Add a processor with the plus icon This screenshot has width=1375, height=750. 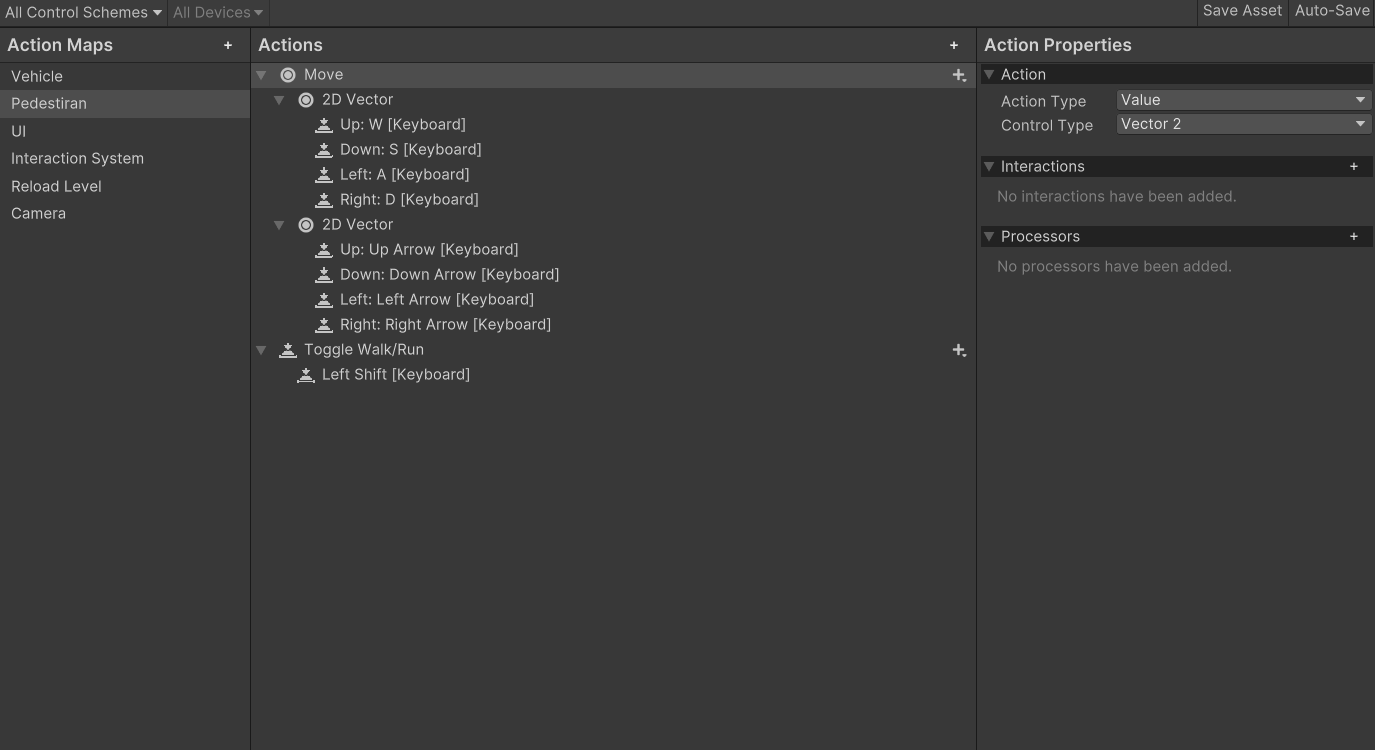1354,236
